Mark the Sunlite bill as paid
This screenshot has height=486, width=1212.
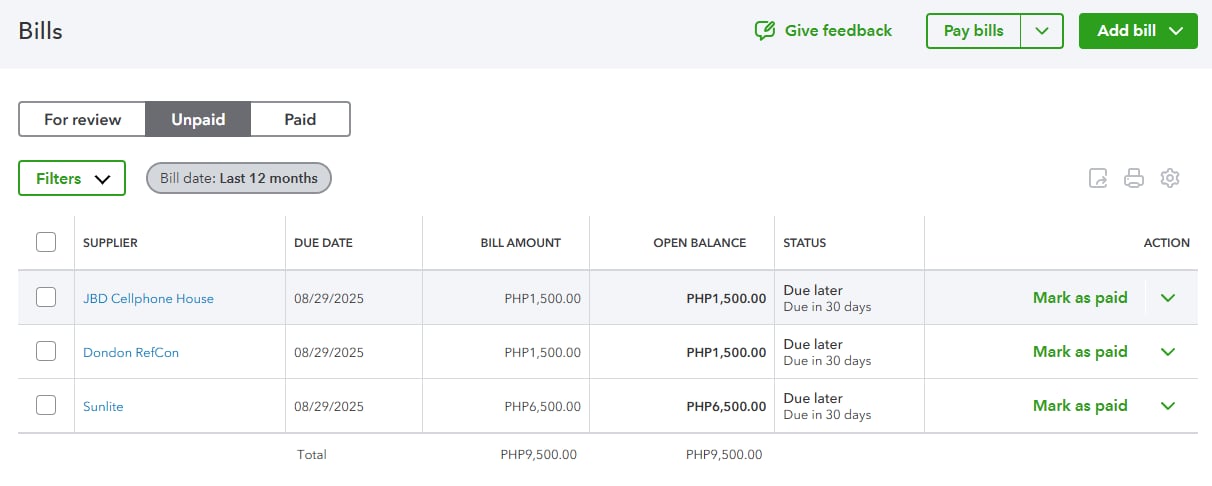[x=1079, y=406]
